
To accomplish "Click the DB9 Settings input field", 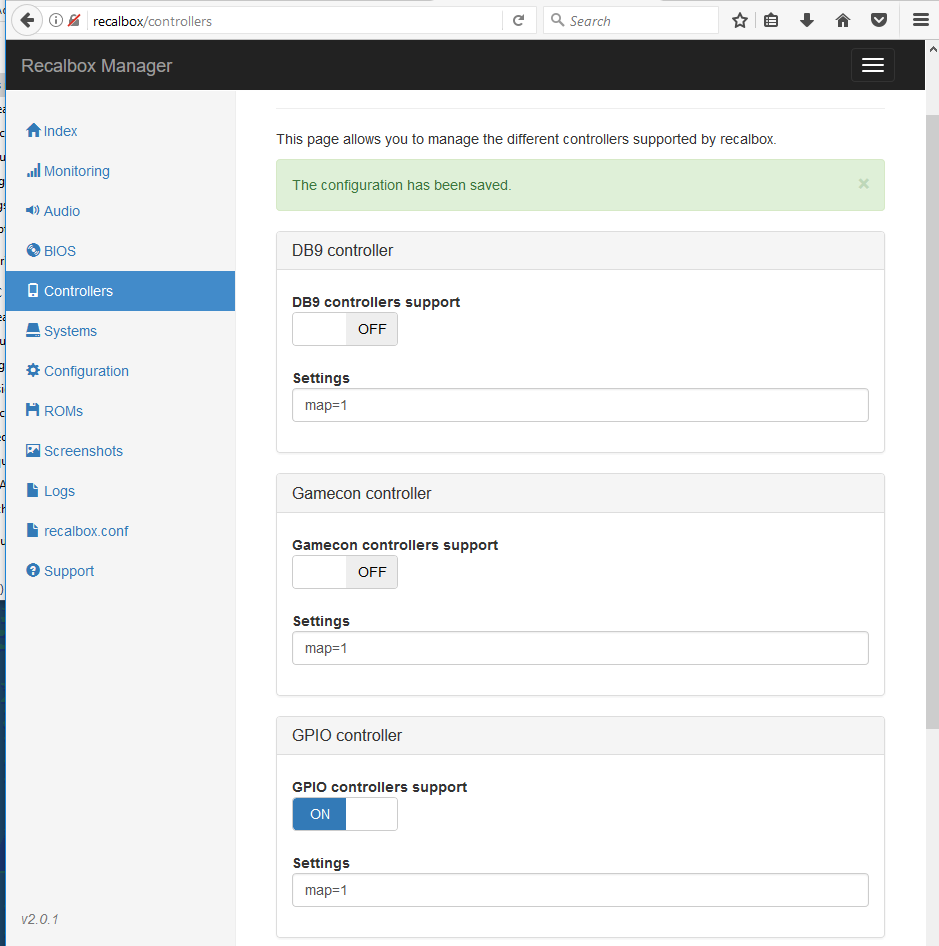I will point(580,405).
